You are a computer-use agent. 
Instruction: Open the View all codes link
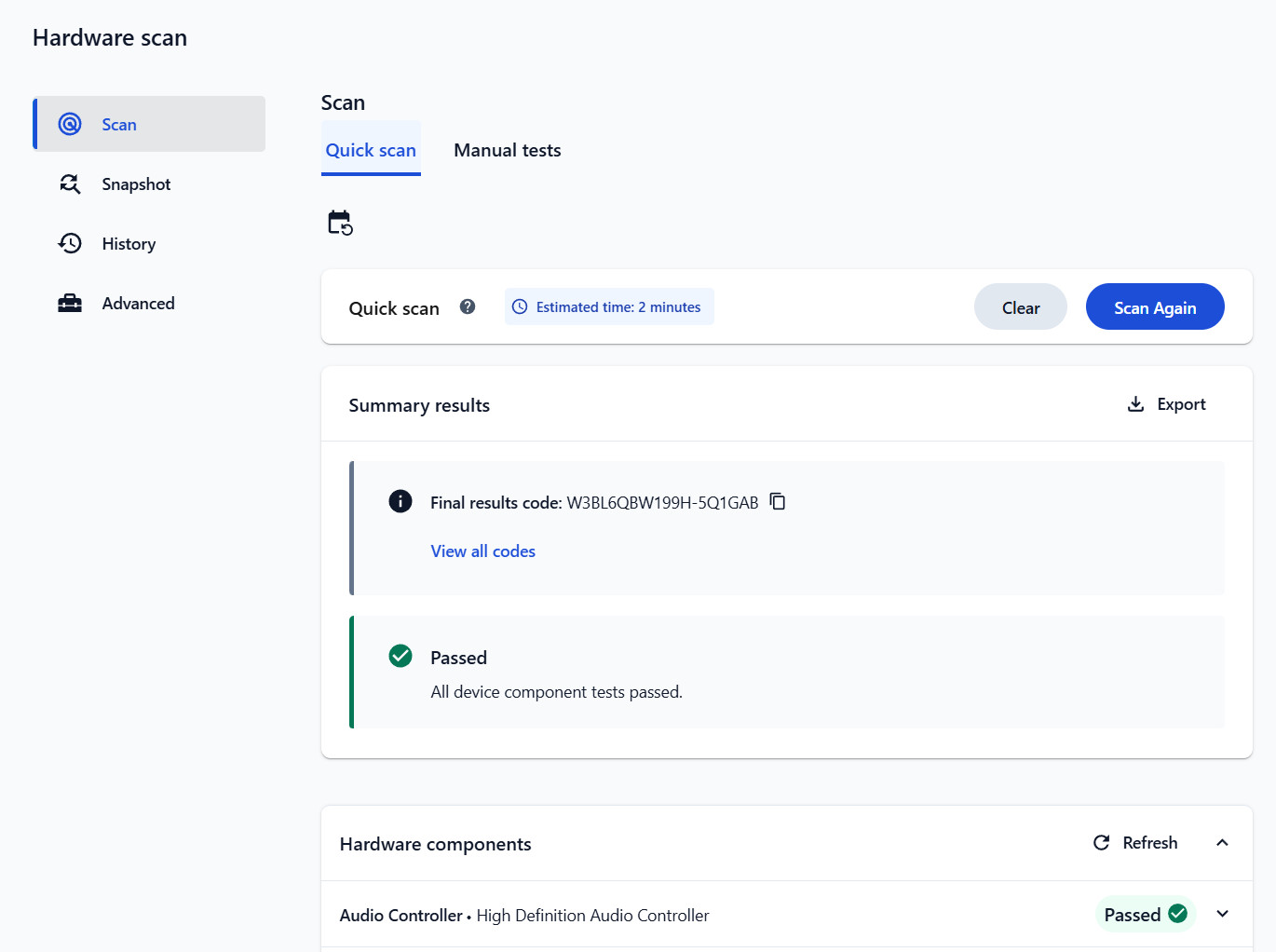482,551
